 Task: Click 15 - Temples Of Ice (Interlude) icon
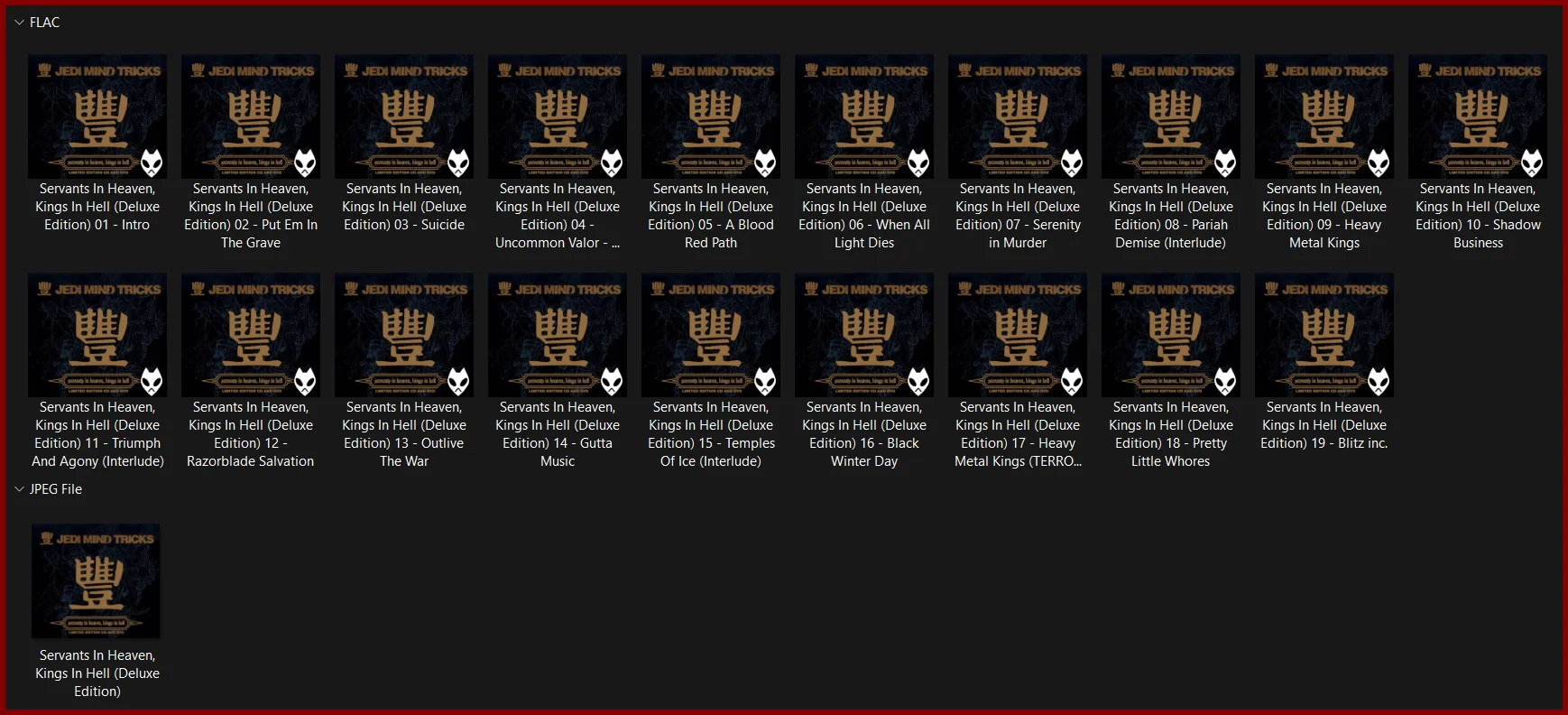(x=711, y=335)
